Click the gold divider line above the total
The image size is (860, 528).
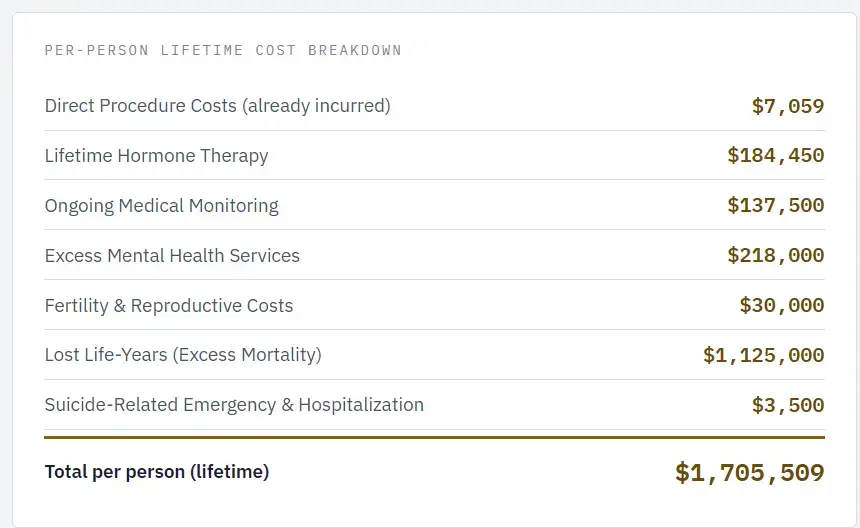pyautogui.click(x=434, y=437)
